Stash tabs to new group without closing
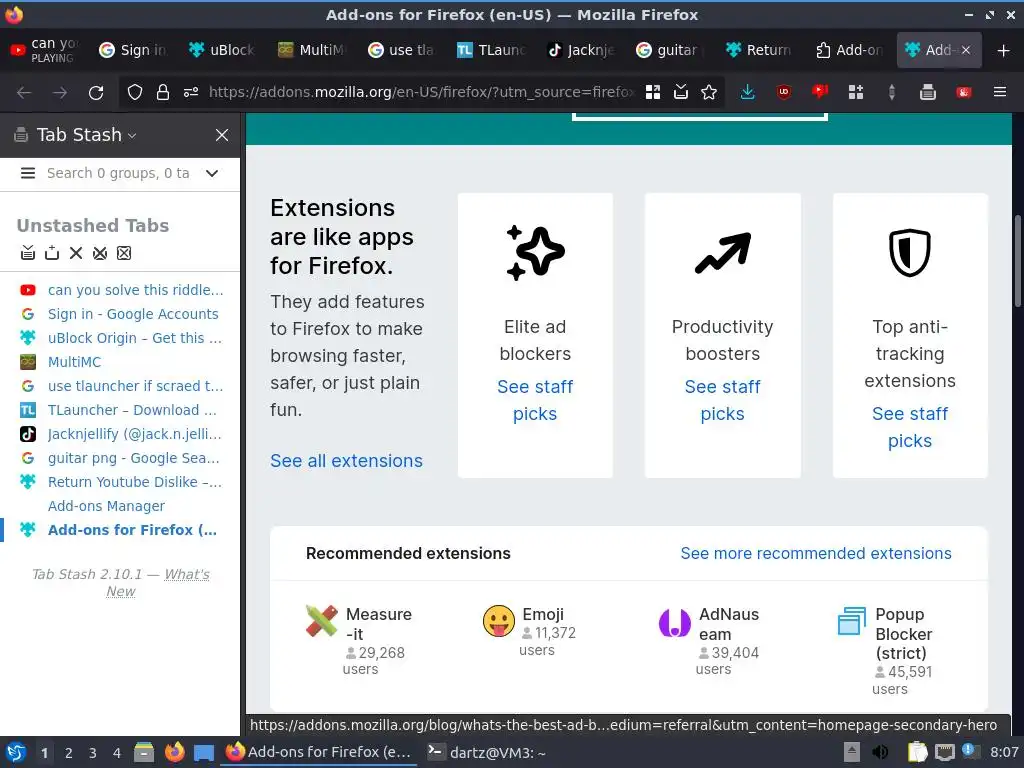1024x768 pixels. [52, 253]
